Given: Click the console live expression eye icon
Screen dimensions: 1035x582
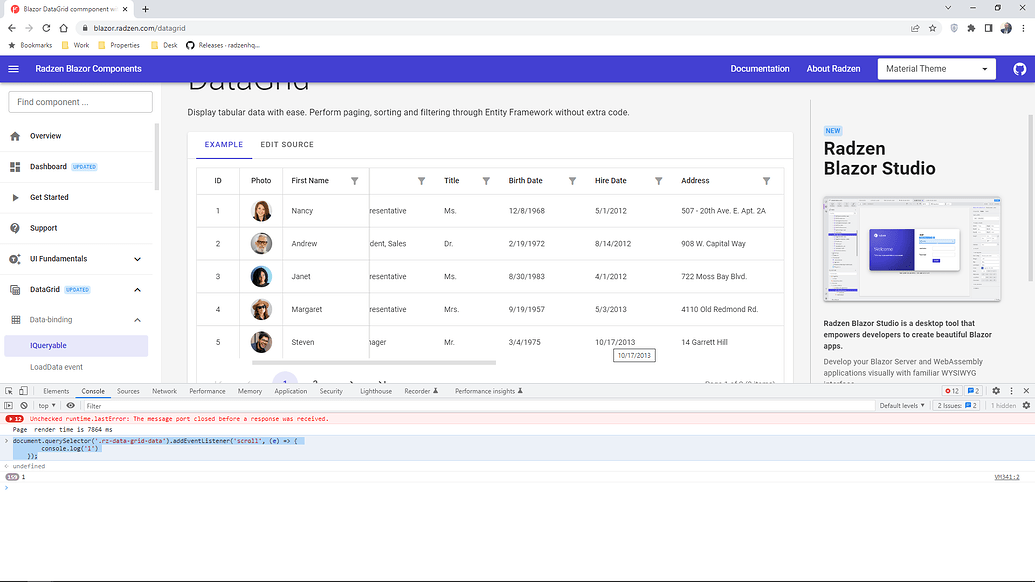Looking at the screenshot, I should (x=71, y=406).
